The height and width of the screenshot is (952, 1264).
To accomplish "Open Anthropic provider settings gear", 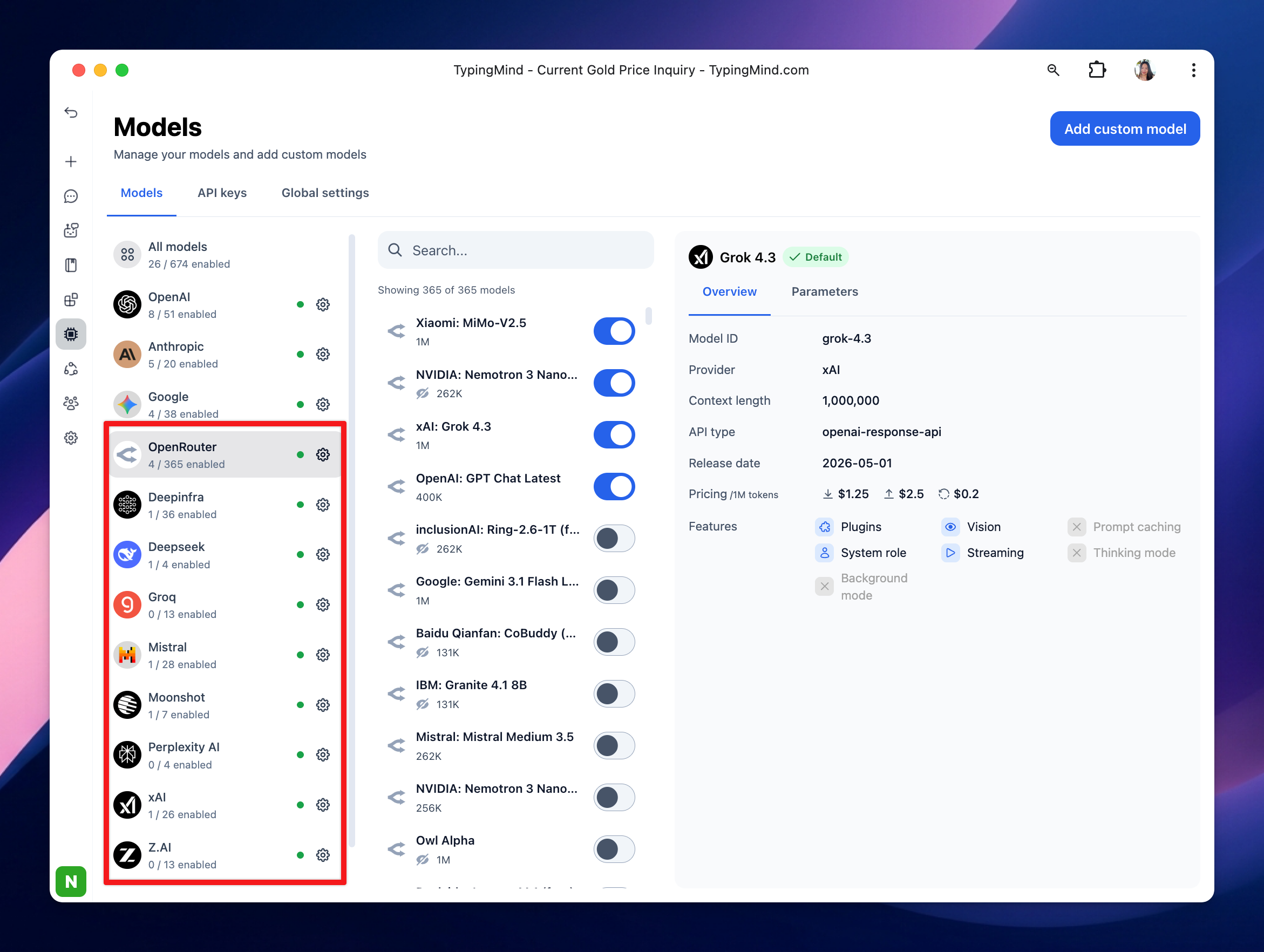I will [323, 354].
